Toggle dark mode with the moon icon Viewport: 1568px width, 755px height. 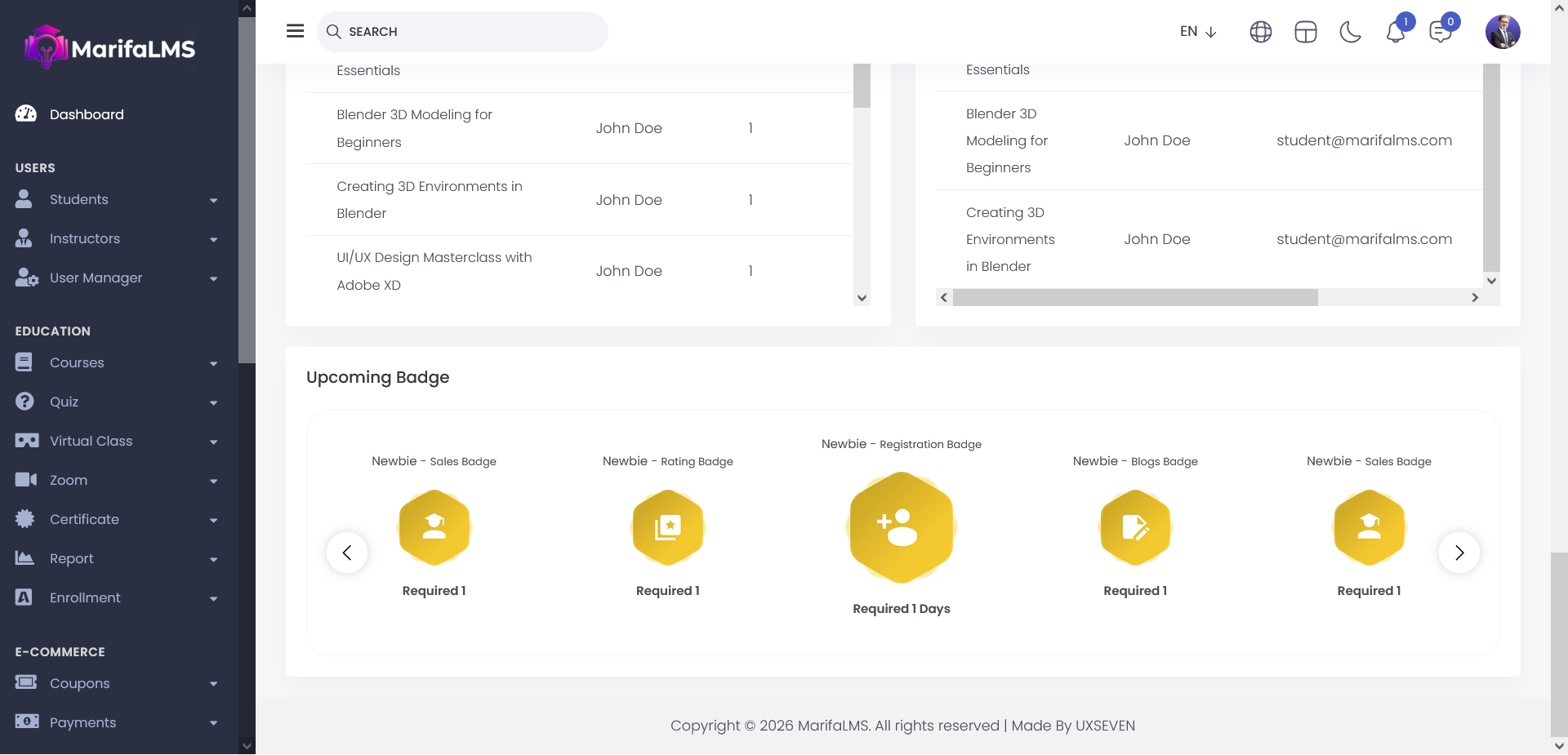pyautogui.click(x=1350, y=32)
